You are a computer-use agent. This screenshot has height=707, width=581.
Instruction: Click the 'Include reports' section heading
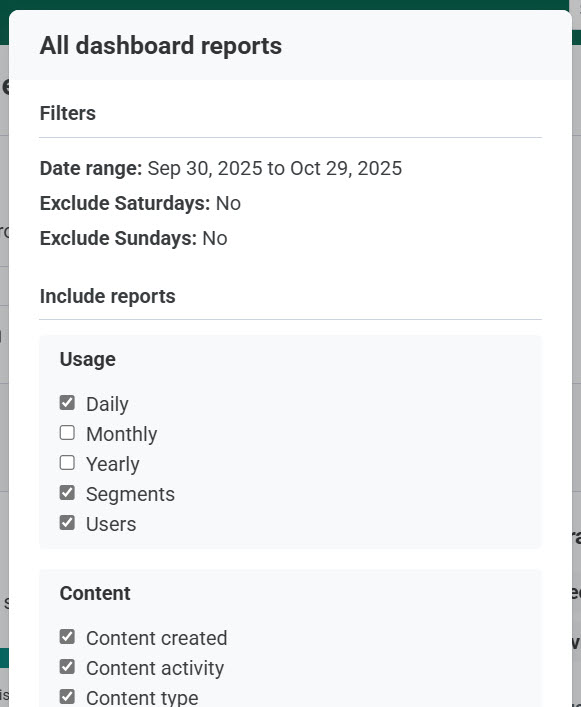click(x=107, y=296)
